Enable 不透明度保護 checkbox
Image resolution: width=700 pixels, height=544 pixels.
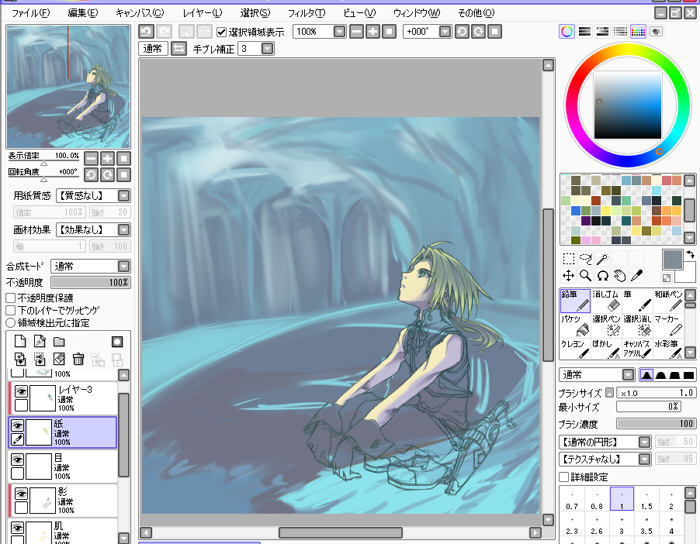(x=11, y=298)
